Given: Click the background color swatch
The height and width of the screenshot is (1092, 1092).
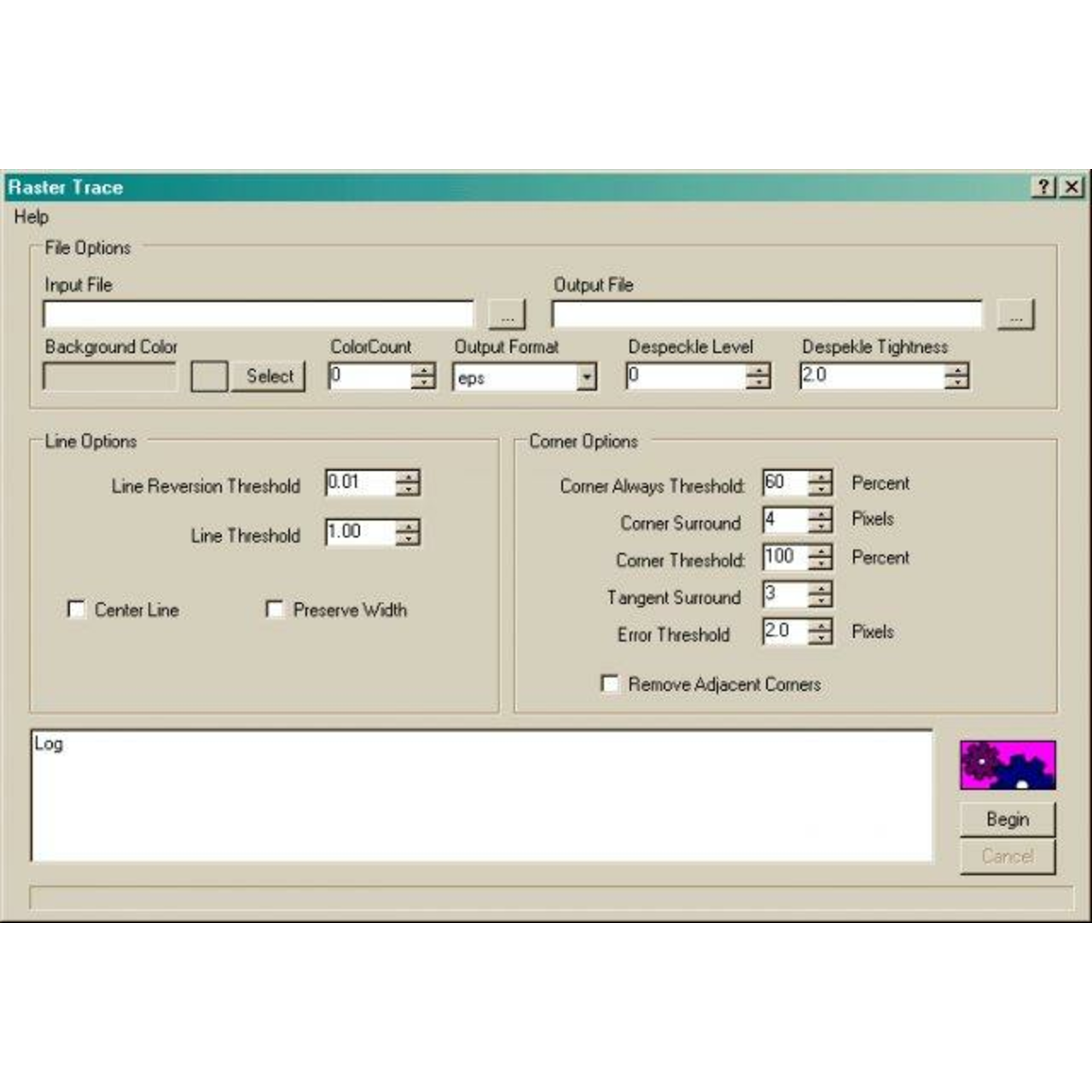Looking at the screenshot, I should tap(209, 376).
